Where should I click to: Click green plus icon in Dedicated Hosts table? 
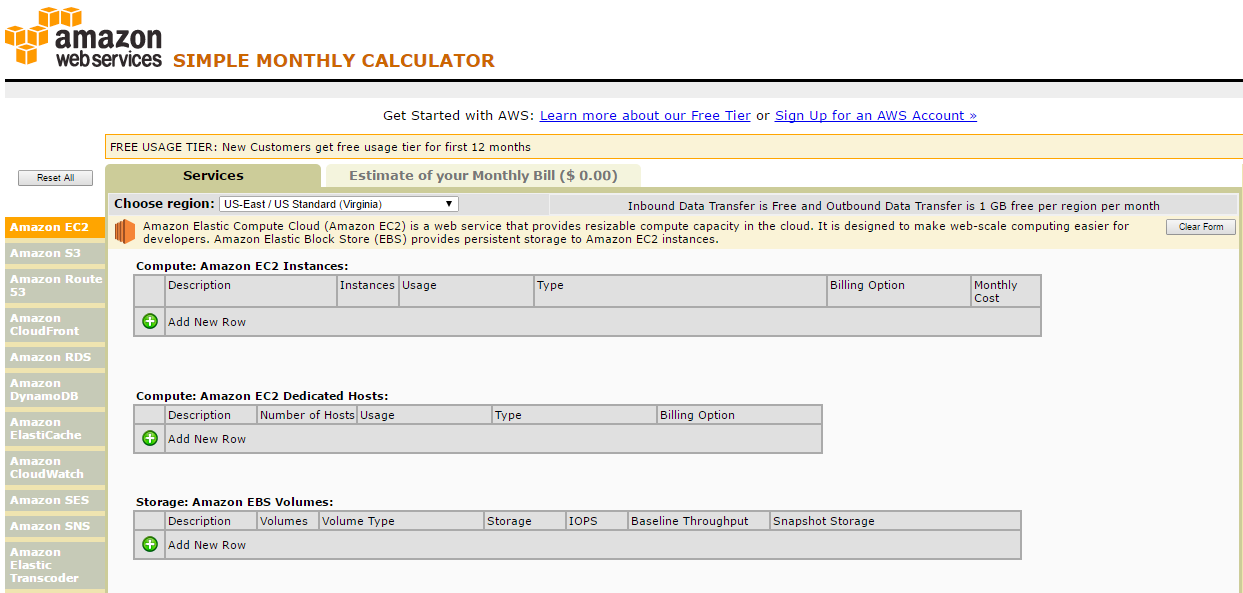coord(150,438)
